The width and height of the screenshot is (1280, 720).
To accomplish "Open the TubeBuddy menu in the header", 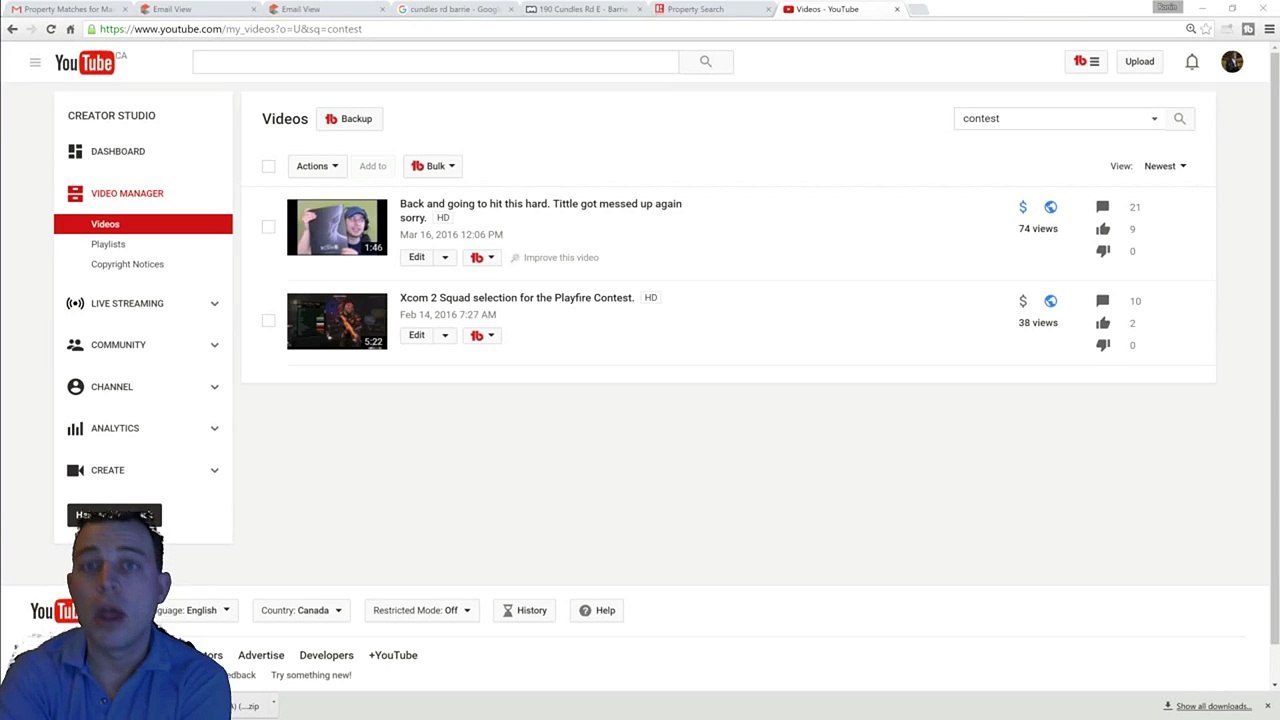I will [1086, 62].
